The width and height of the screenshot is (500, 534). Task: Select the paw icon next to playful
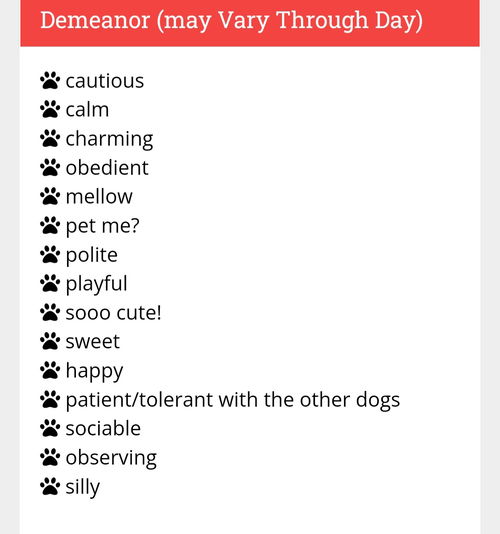click(x=50, y=283)
